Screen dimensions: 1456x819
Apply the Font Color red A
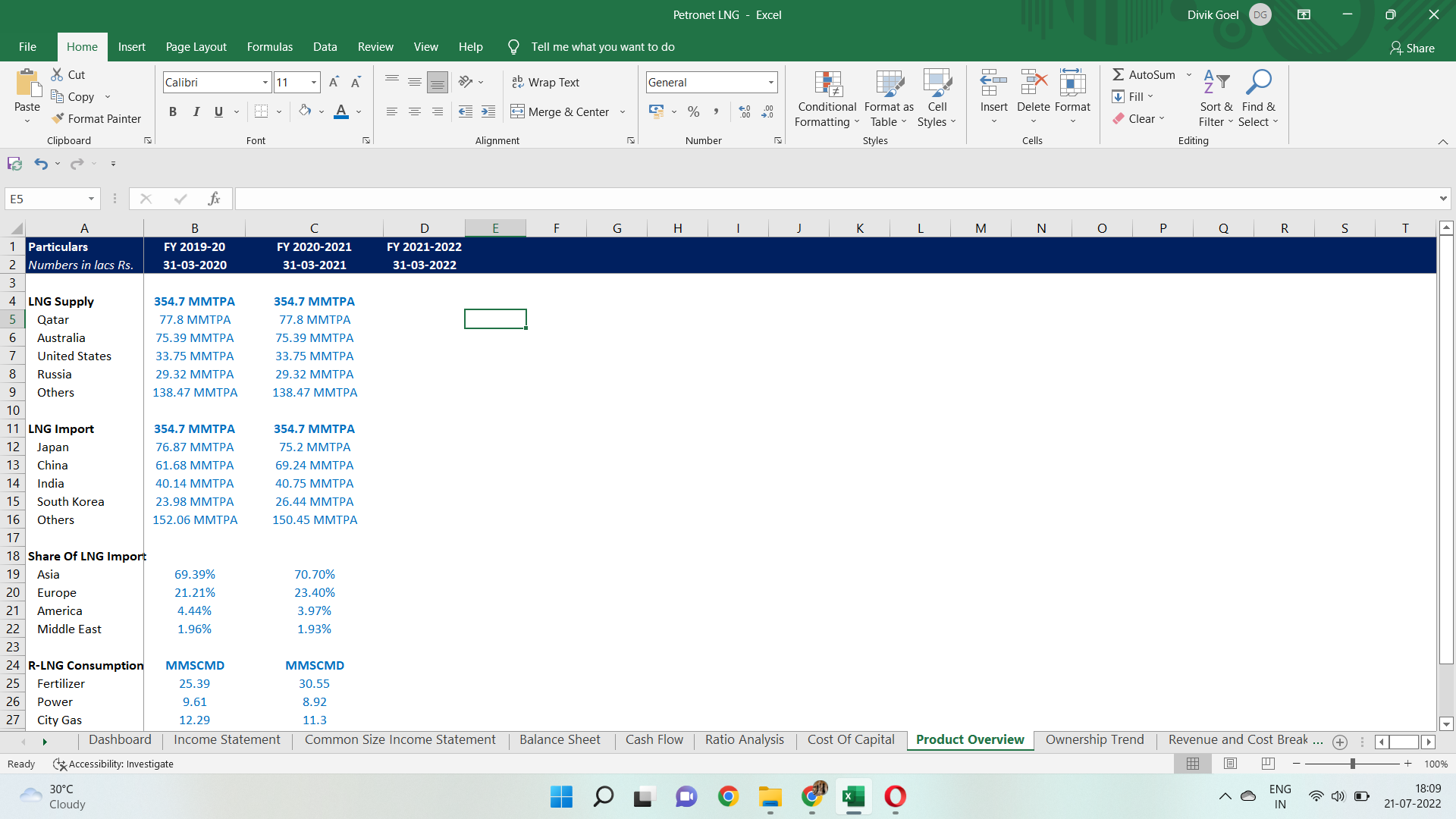tap(341, 111)
